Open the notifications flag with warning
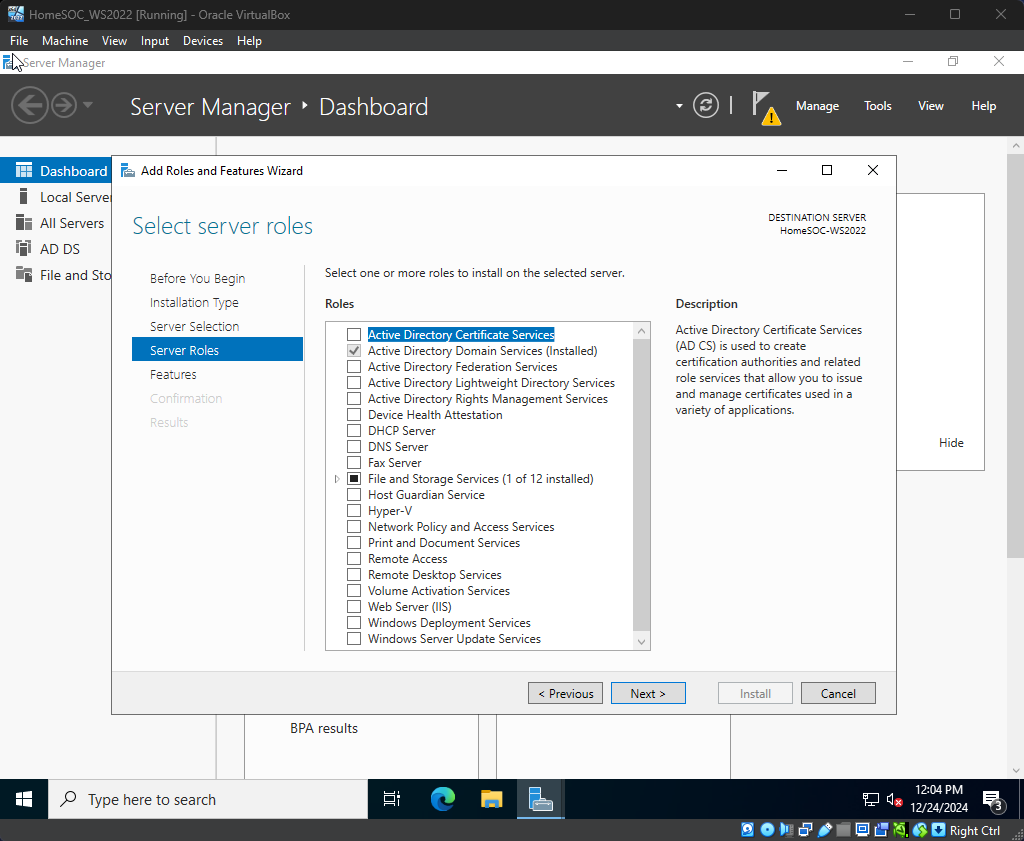1024x841 pixels. pyautogui.click(x=765, y=107)
